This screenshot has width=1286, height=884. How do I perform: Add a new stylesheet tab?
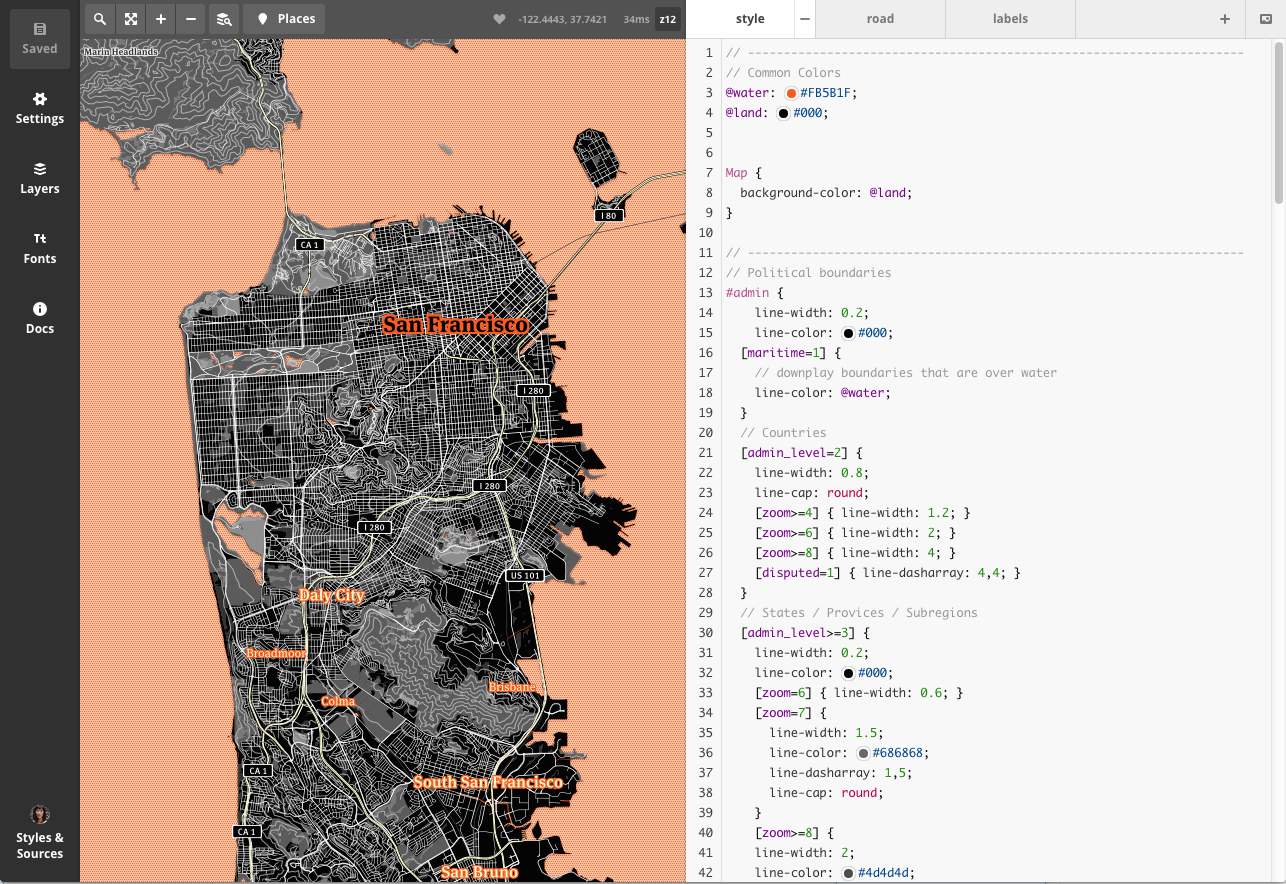pyautogui.click(x=1224, y=19)
